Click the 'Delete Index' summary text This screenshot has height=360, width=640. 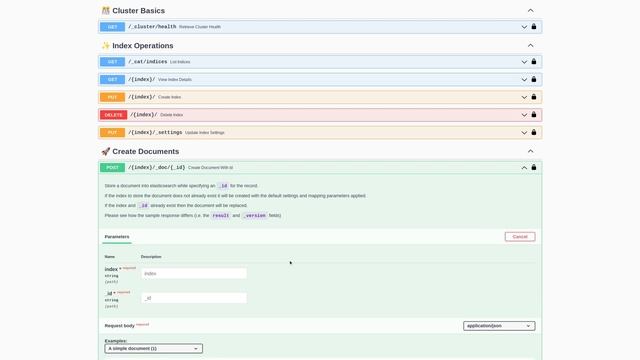click(x=171, y=115)
